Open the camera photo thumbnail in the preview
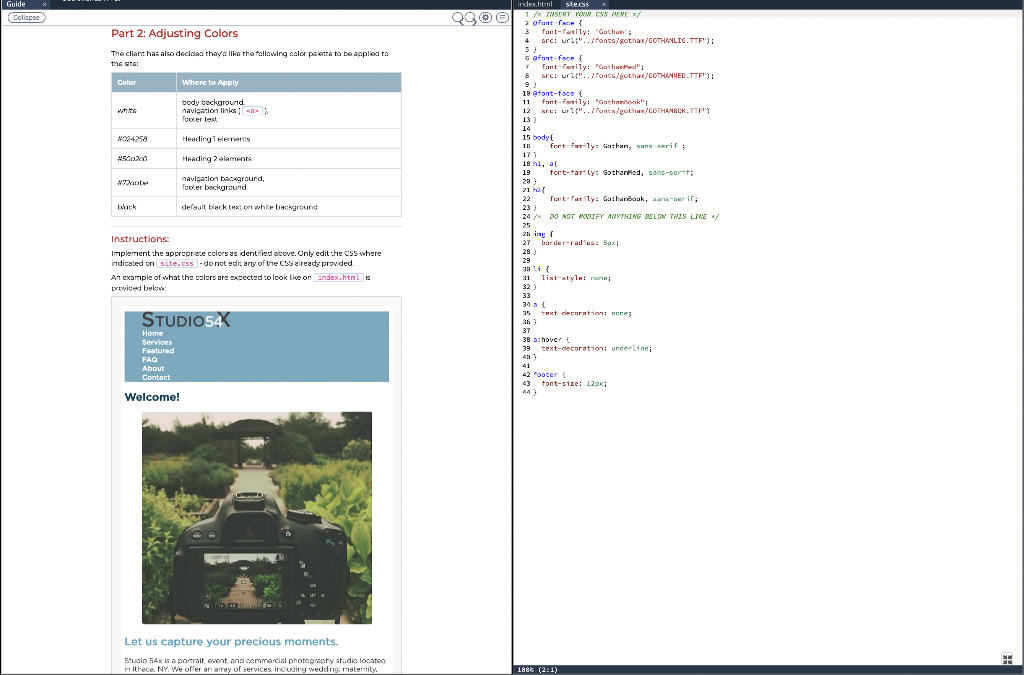1024x675 pixels. [256, 517]
